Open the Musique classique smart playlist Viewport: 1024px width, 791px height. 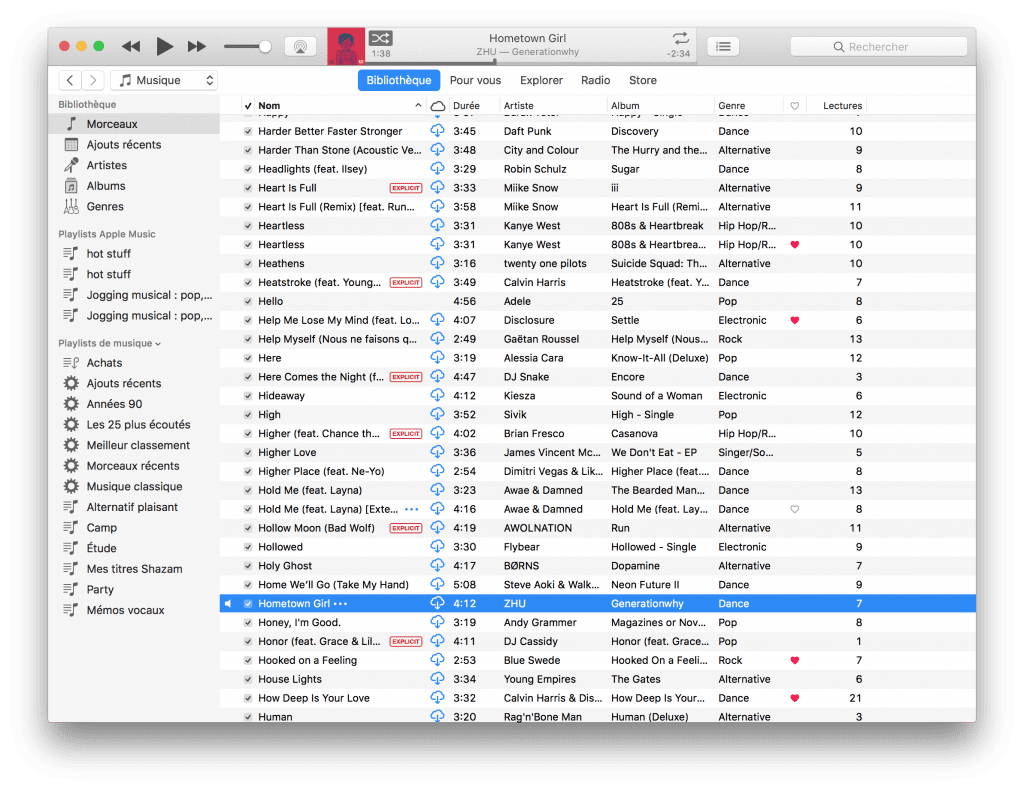[x=134, y=487]
